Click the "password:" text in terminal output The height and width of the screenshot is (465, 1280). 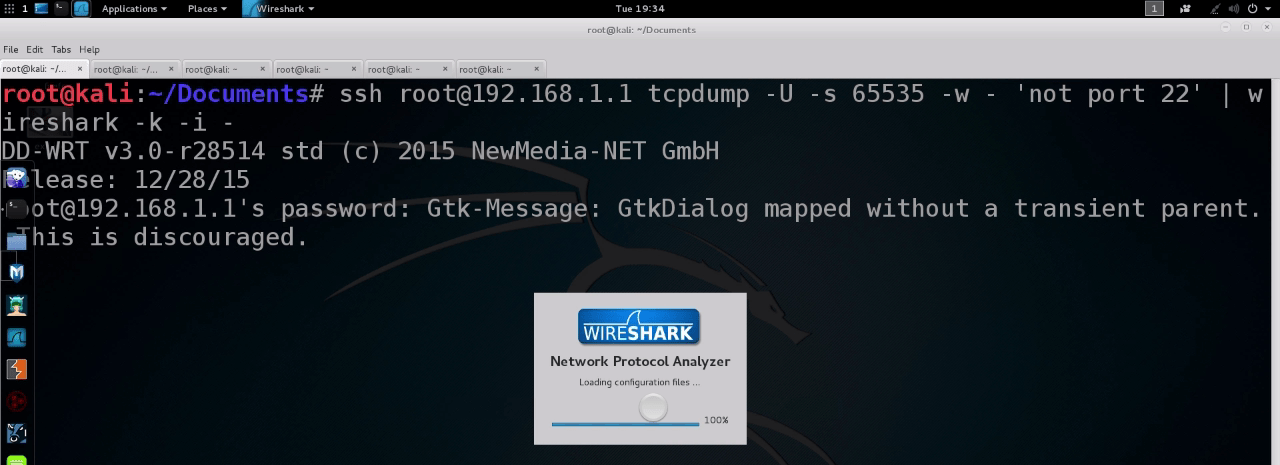(x=348, y=210)
